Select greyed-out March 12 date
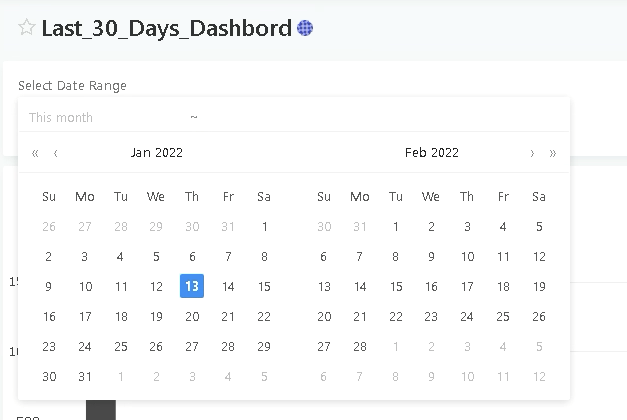Image resolution: width=627 pixels, height=420 pixels. click(539, 376)
